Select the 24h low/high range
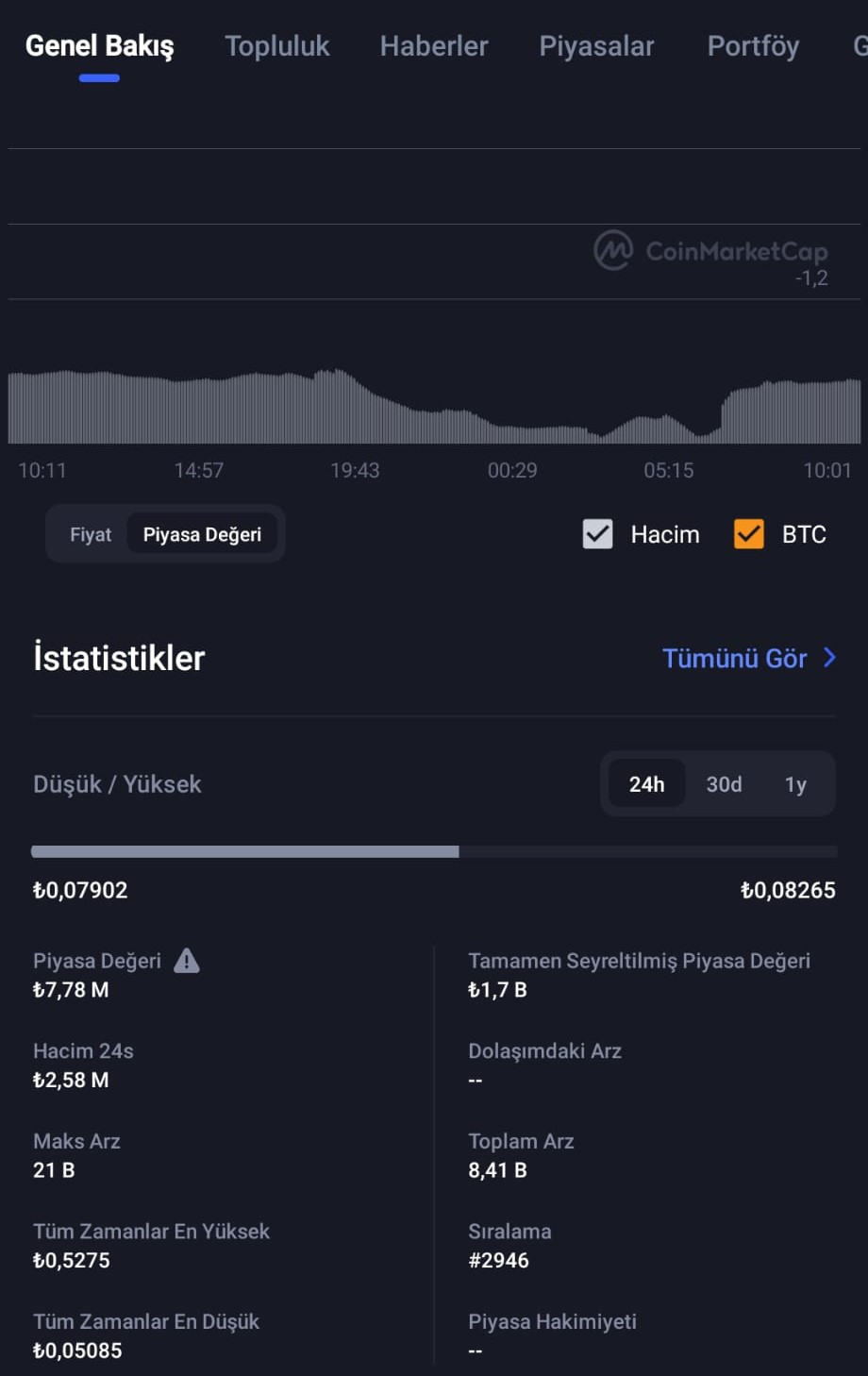Image resolution: width=868 pixels, height=1376 pixels. pos(646,784)
